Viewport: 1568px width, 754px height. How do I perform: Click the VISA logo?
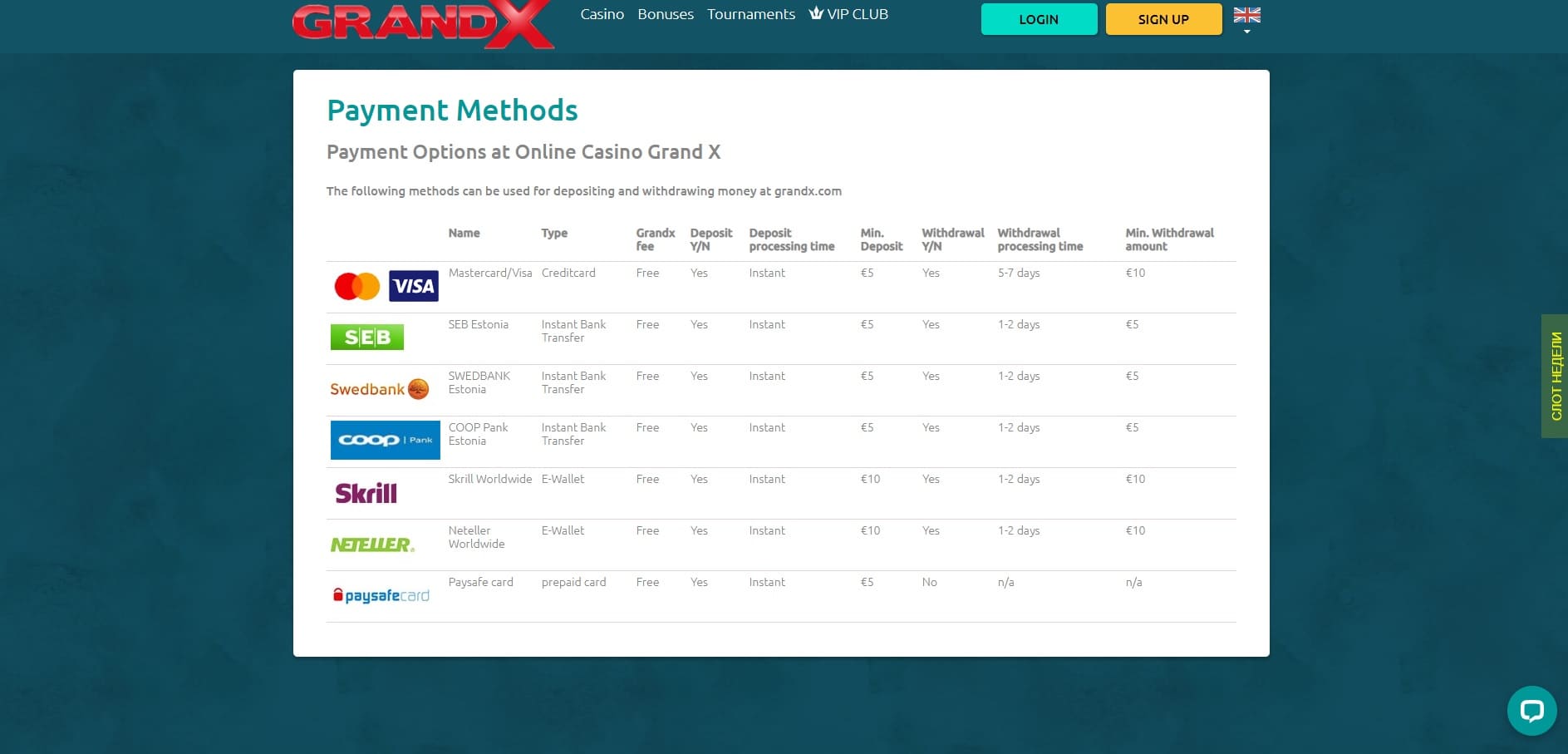tap(414, 286)
